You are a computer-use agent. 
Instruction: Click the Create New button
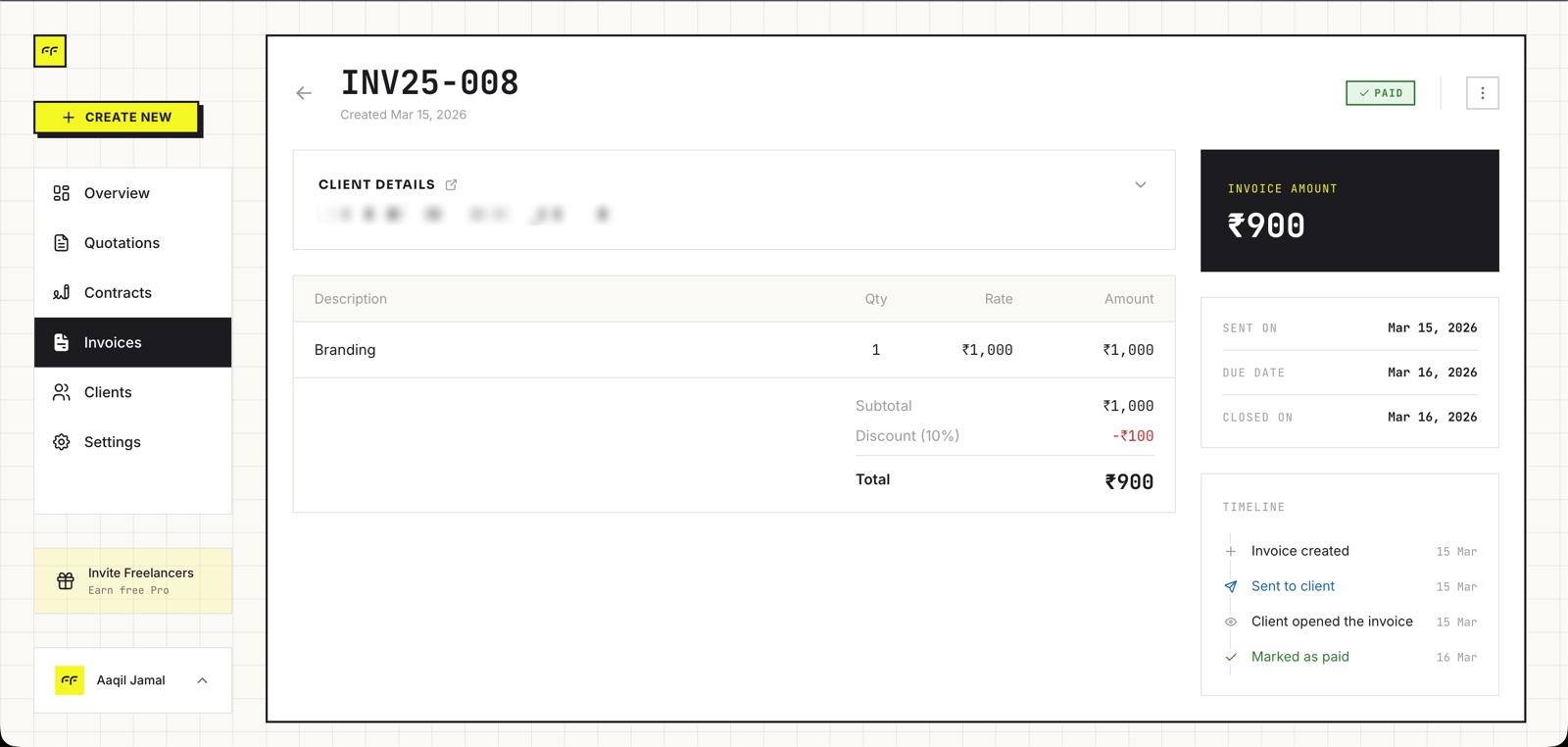point(117,117)
